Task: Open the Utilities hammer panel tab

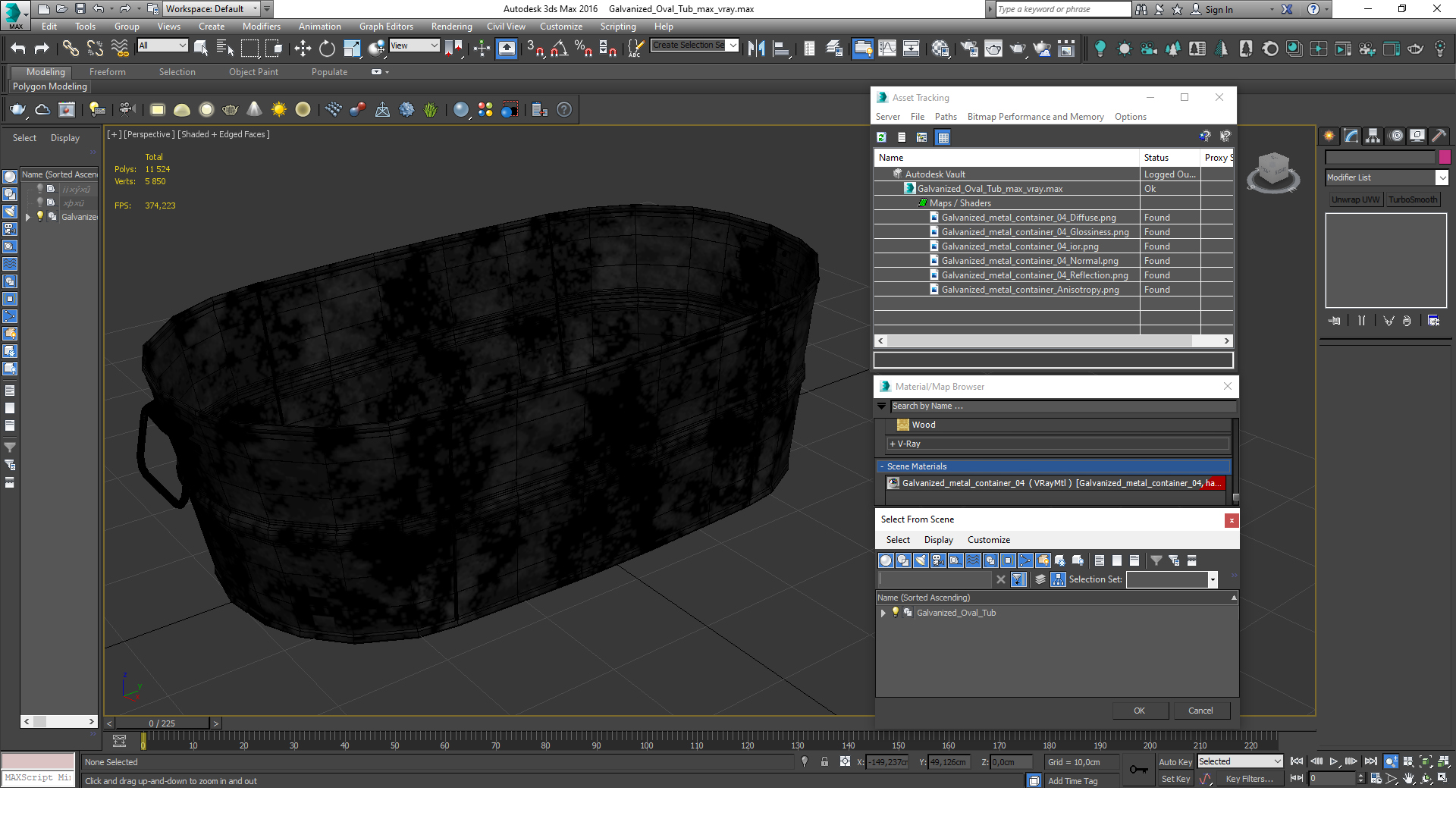Action: 1439,136
